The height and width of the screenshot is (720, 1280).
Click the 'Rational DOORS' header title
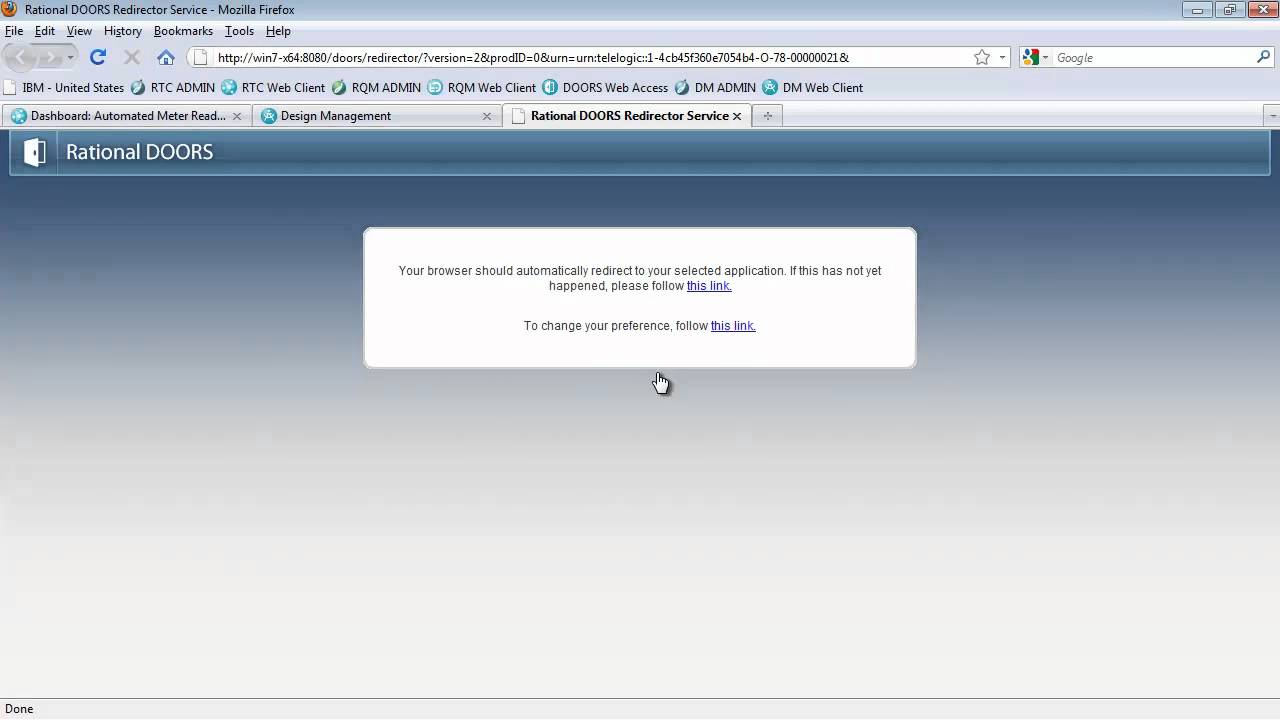coord(139,152)
